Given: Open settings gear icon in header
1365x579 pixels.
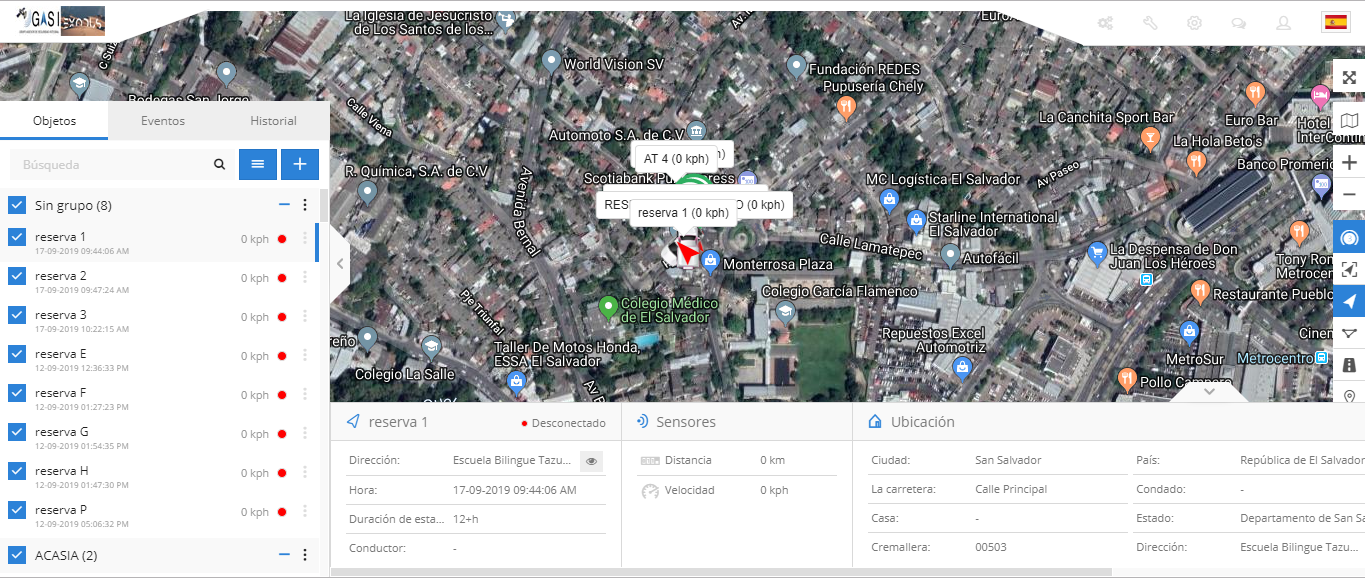Looking at the screenshot, I should tap(1194, 23).
